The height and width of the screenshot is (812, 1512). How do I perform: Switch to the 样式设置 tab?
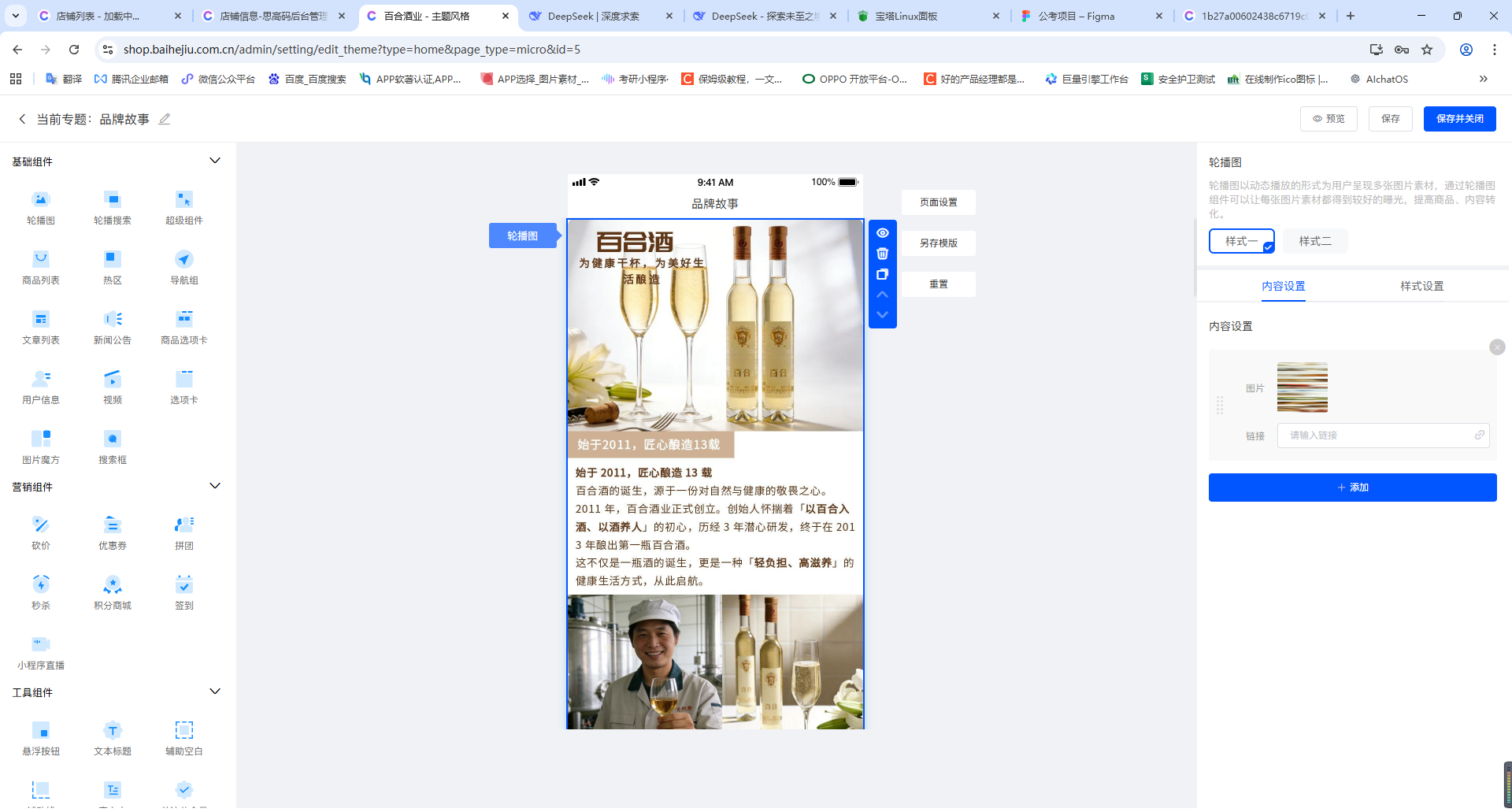[1421, 286]
